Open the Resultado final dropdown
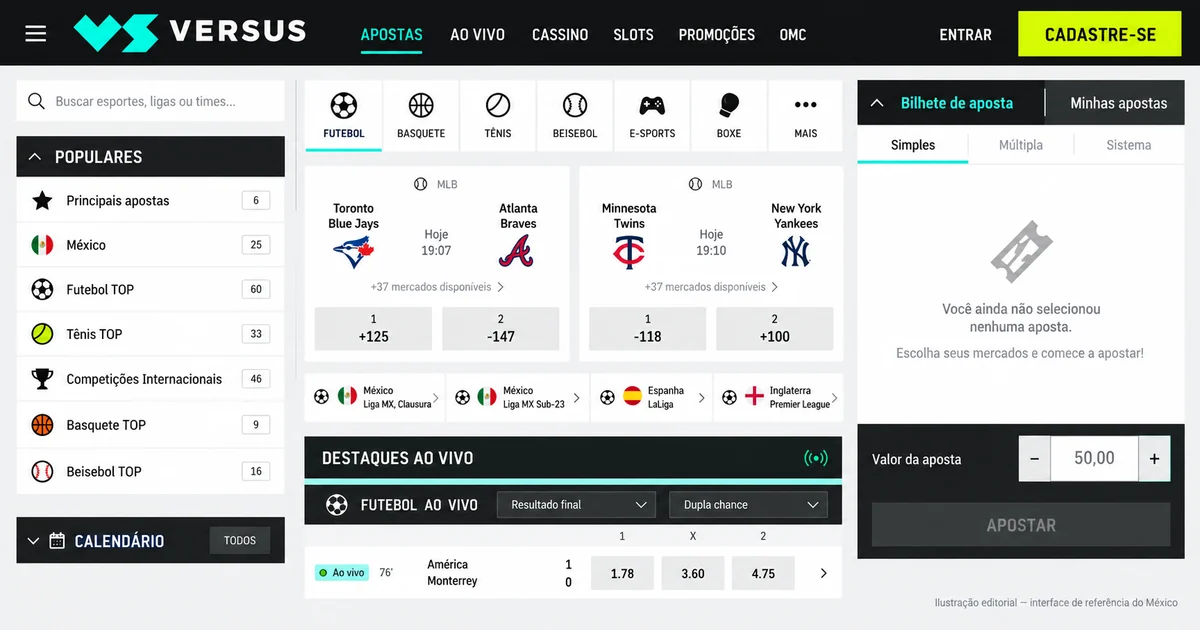This screenshot has height=630, width=1200. pos(576,505)
